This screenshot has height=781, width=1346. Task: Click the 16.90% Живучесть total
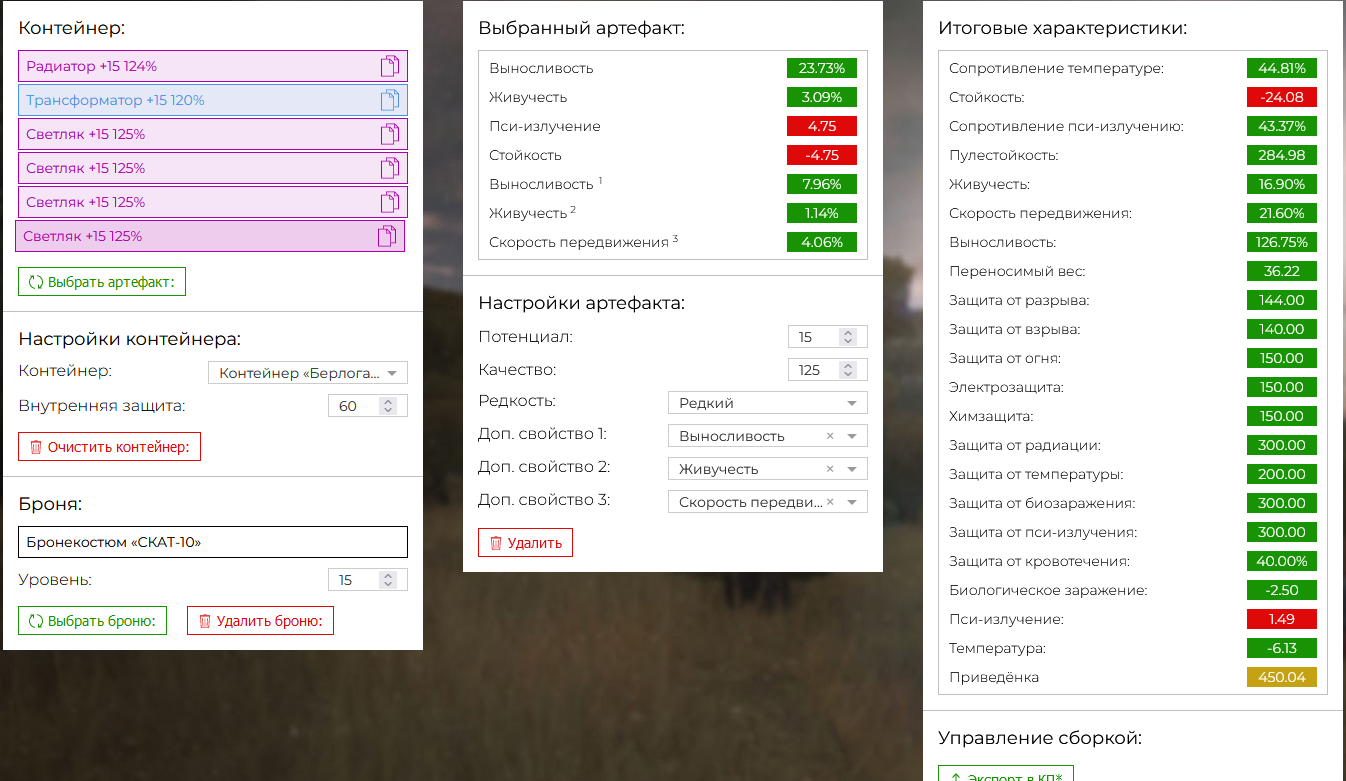pyautogui.click(x=1282, y=184)
